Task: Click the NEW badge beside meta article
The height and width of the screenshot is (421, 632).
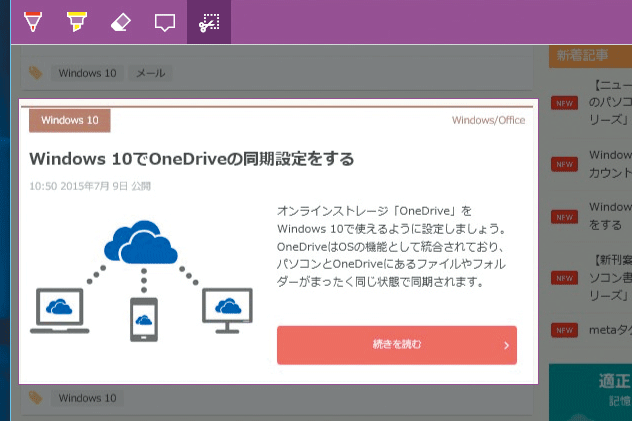Action: (564, 330)
